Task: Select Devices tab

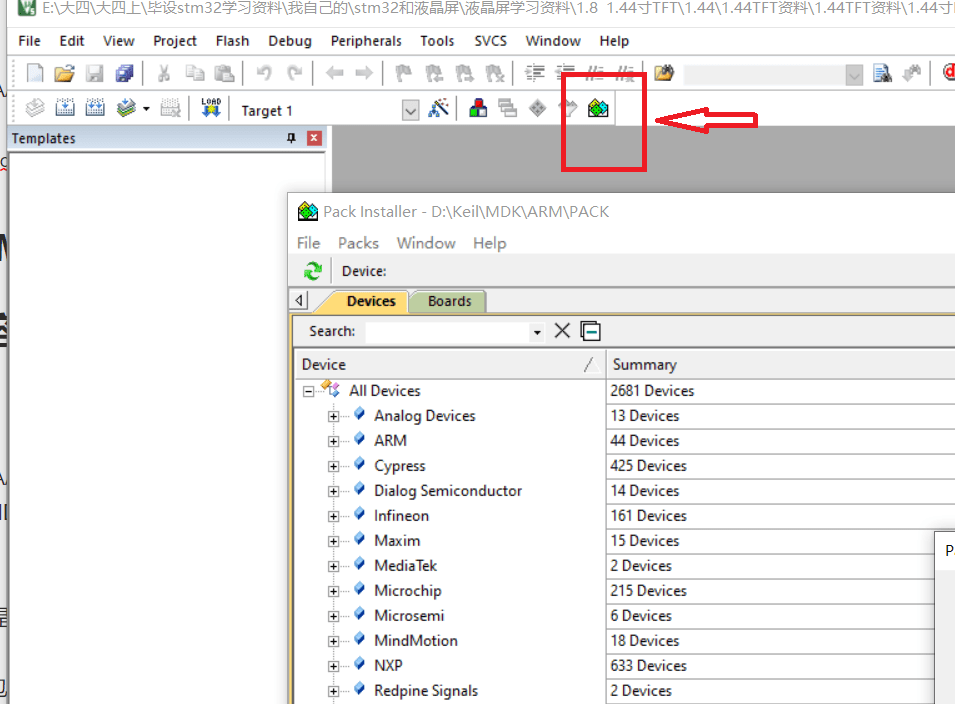Action: tap(371, 301)
